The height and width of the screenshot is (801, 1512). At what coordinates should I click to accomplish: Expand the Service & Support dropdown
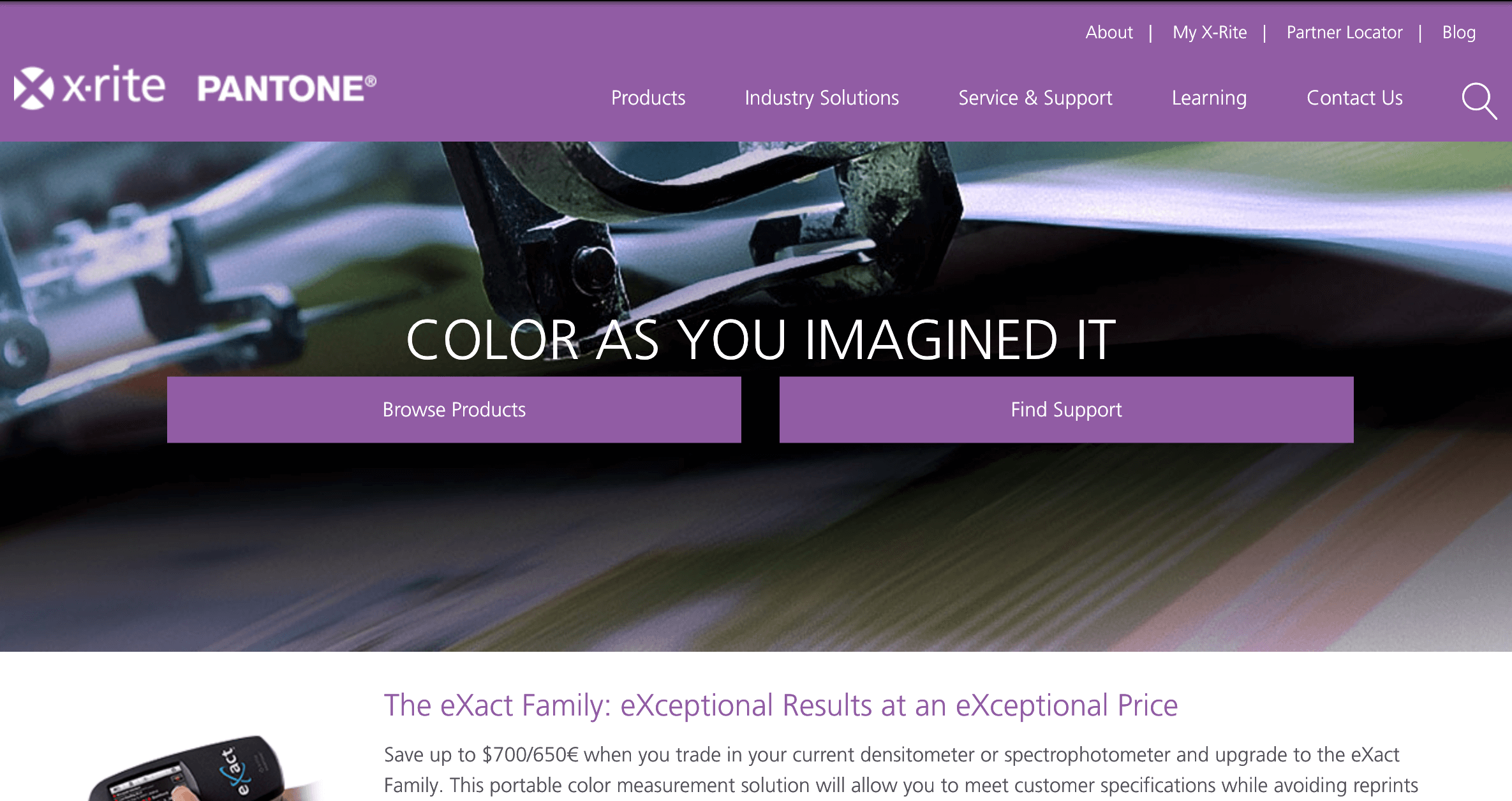pyautogui.click(x=1034, y=97)
